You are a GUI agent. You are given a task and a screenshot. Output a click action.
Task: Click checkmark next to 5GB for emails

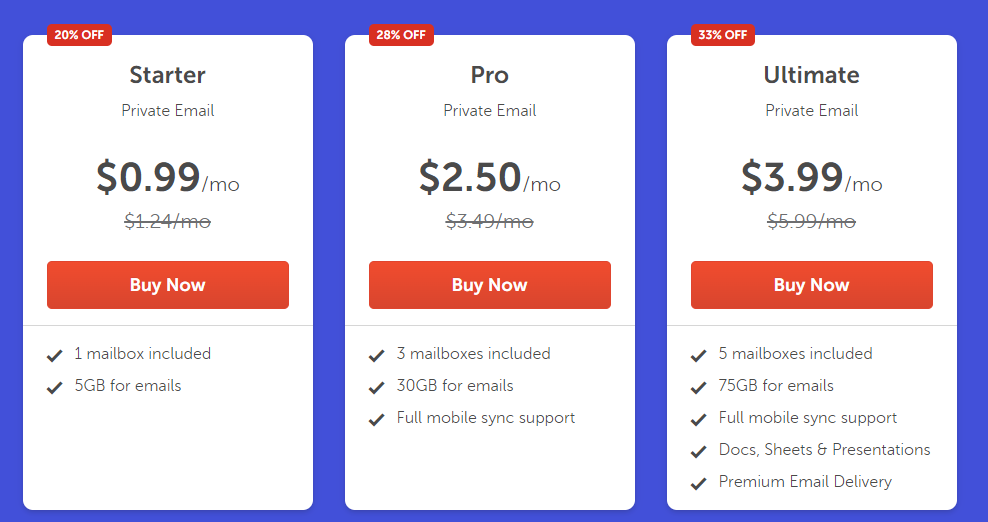pyautogui.click(x=55, y=387)
